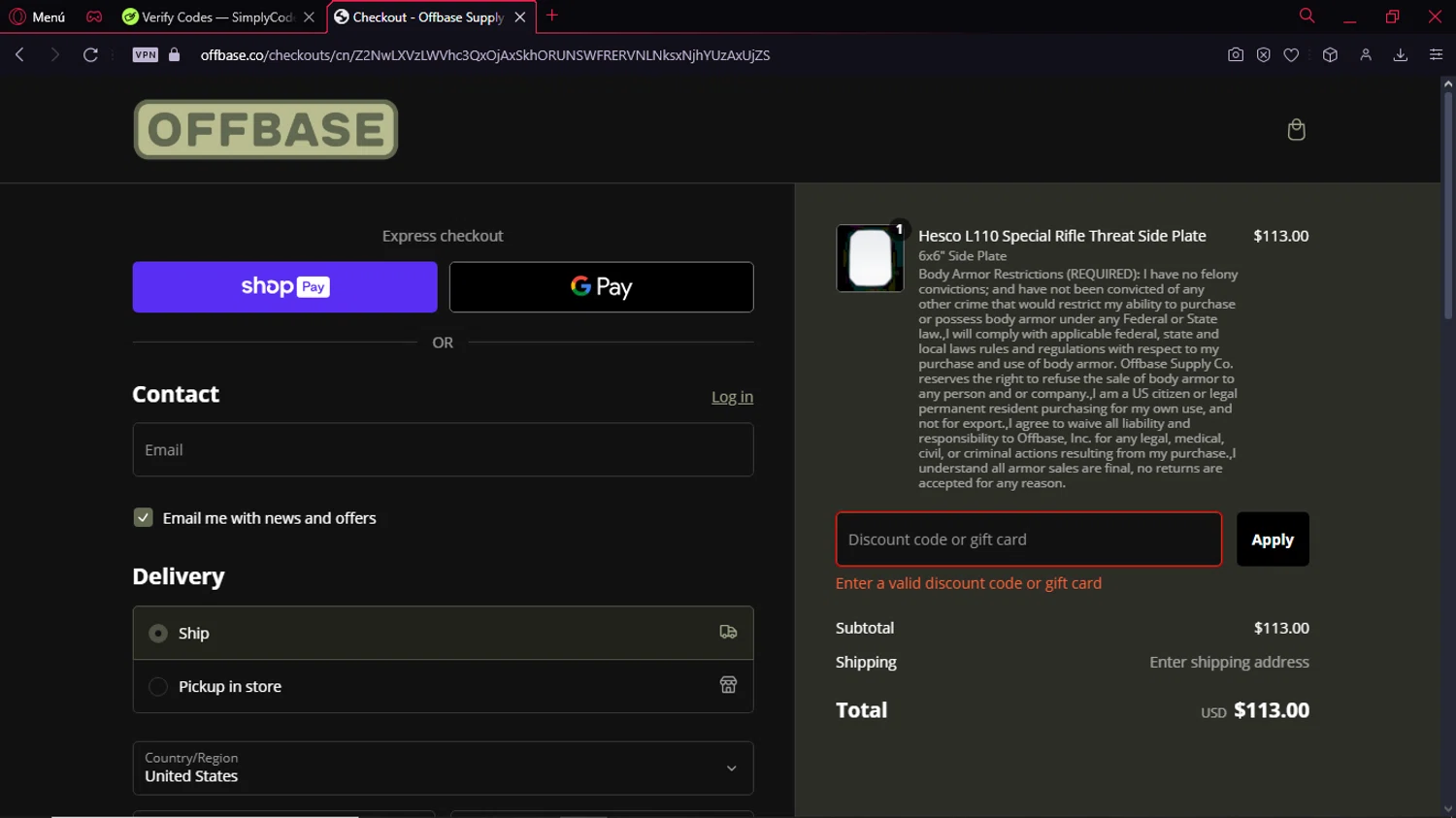Open the profile account icon
Screen dimensions: 1456x818
pyautogui.click(x=1366, y=55)
